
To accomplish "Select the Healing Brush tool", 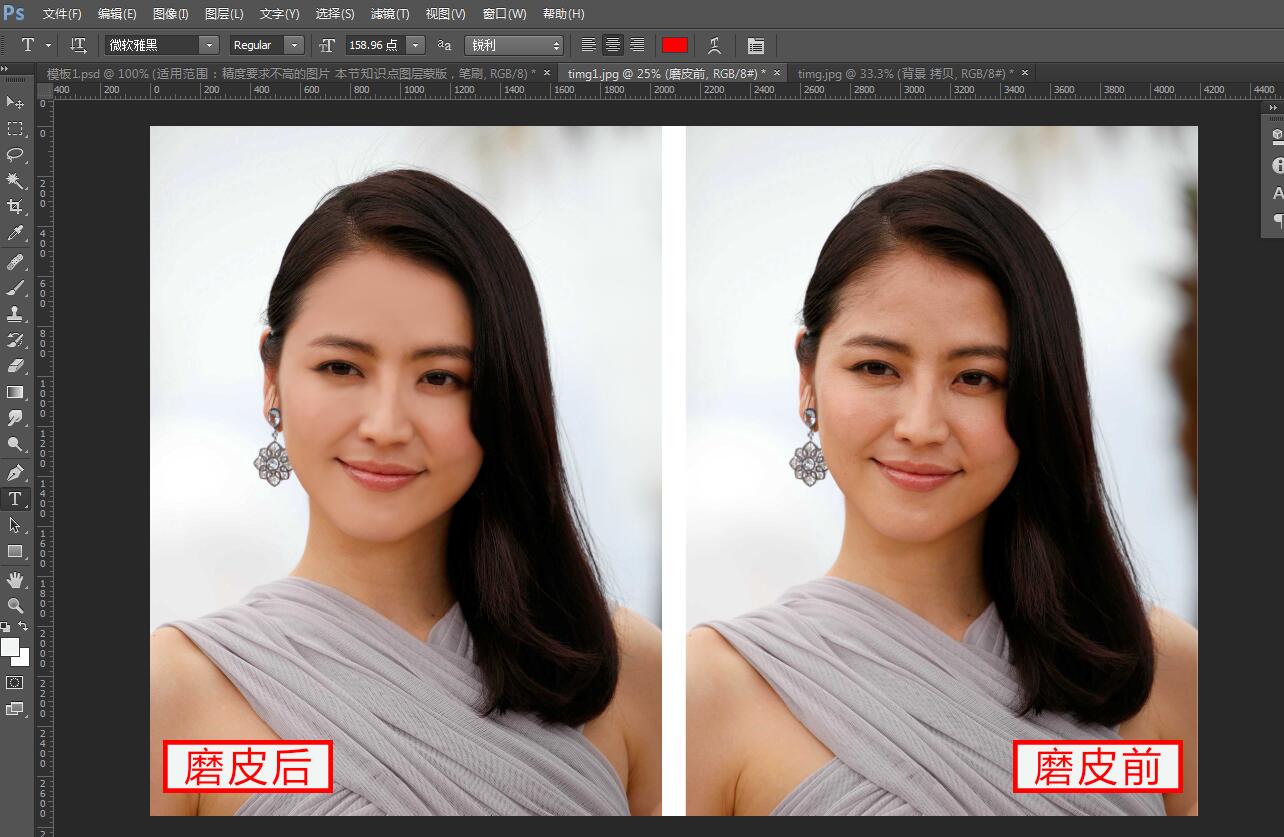I will [x=15, y=262].
